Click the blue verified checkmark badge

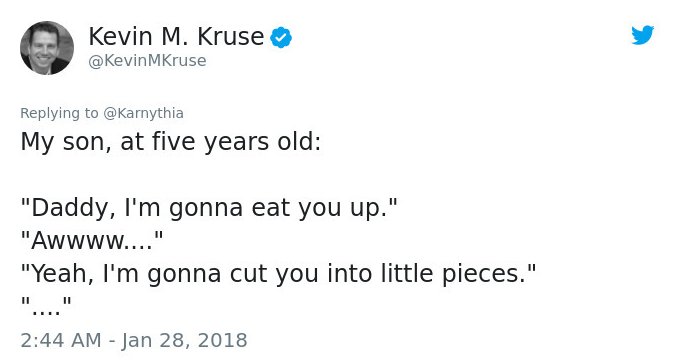click(x=281, y=37)
